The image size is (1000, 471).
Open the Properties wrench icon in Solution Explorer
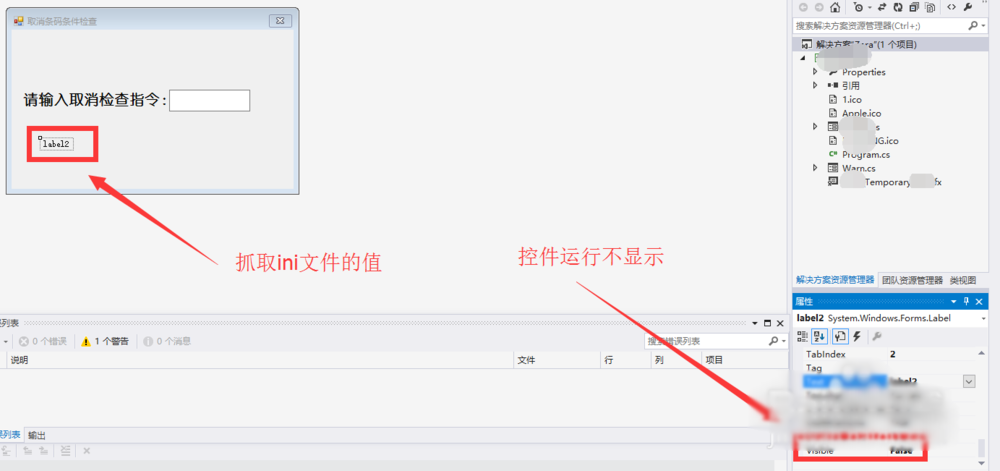[x=967, y=7]
